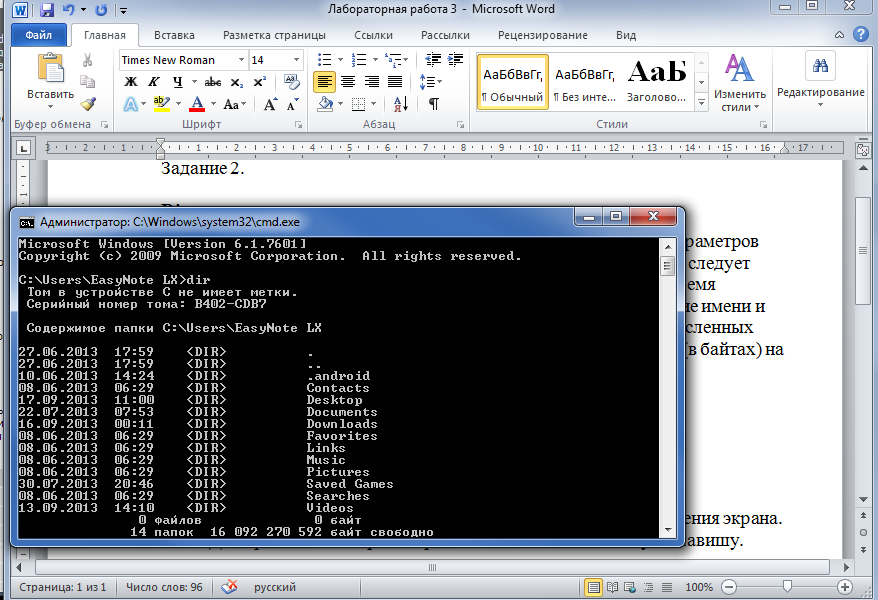Open the highlight color dropdown arrow
This screenshot has width=878, height=600.
coord(178,104)
